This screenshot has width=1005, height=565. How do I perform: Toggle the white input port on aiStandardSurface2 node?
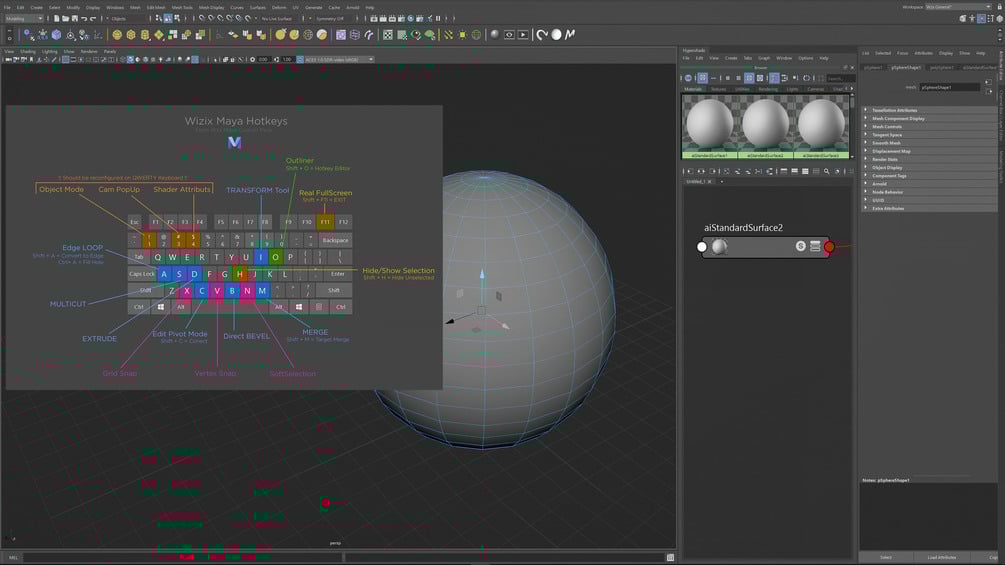[702, 247]
